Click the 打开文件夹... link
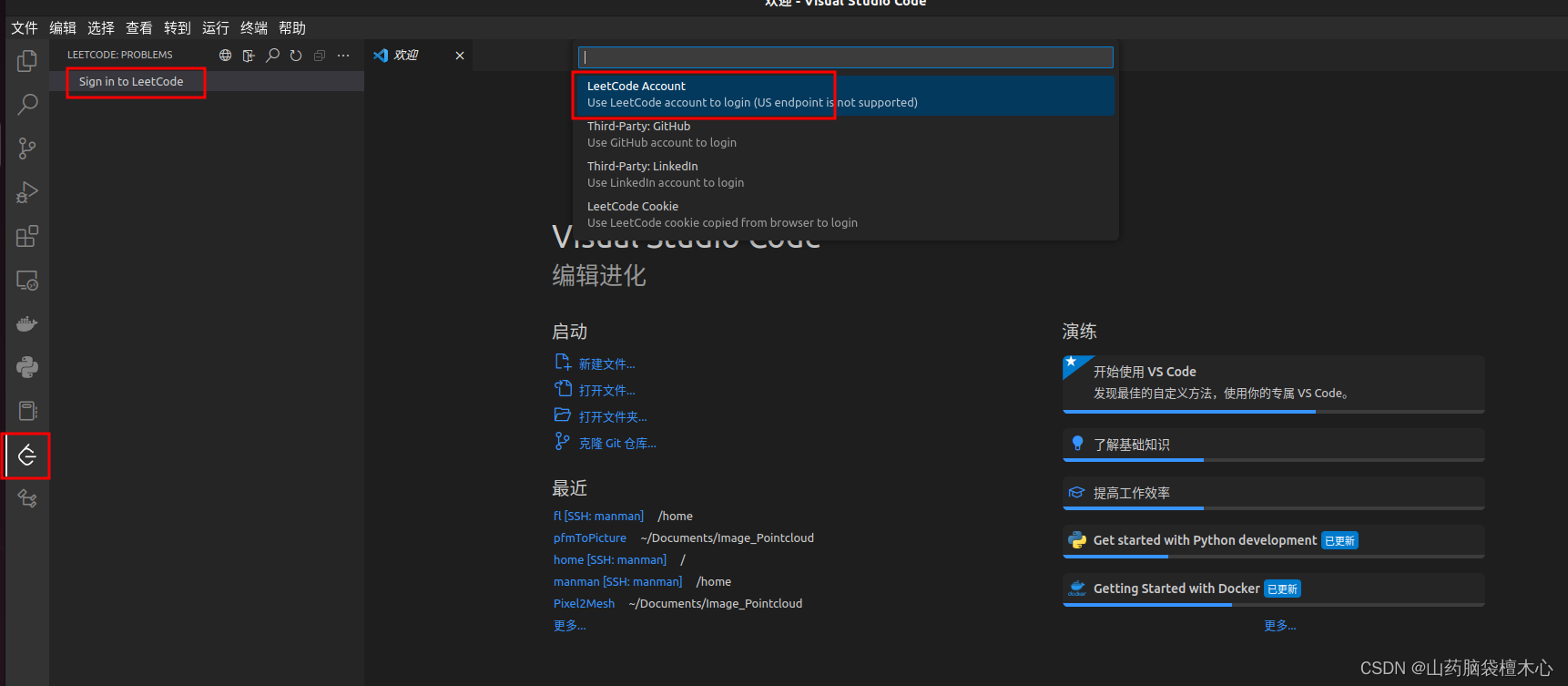Screen dimensions: 1568x686 pyautogui.click(x=613, y=417)
